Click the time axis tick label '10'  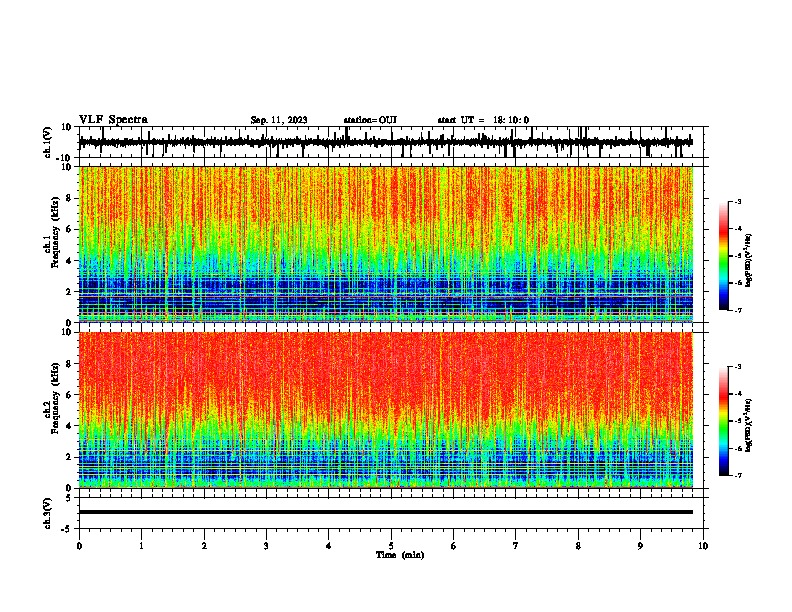tap(703, 546)
